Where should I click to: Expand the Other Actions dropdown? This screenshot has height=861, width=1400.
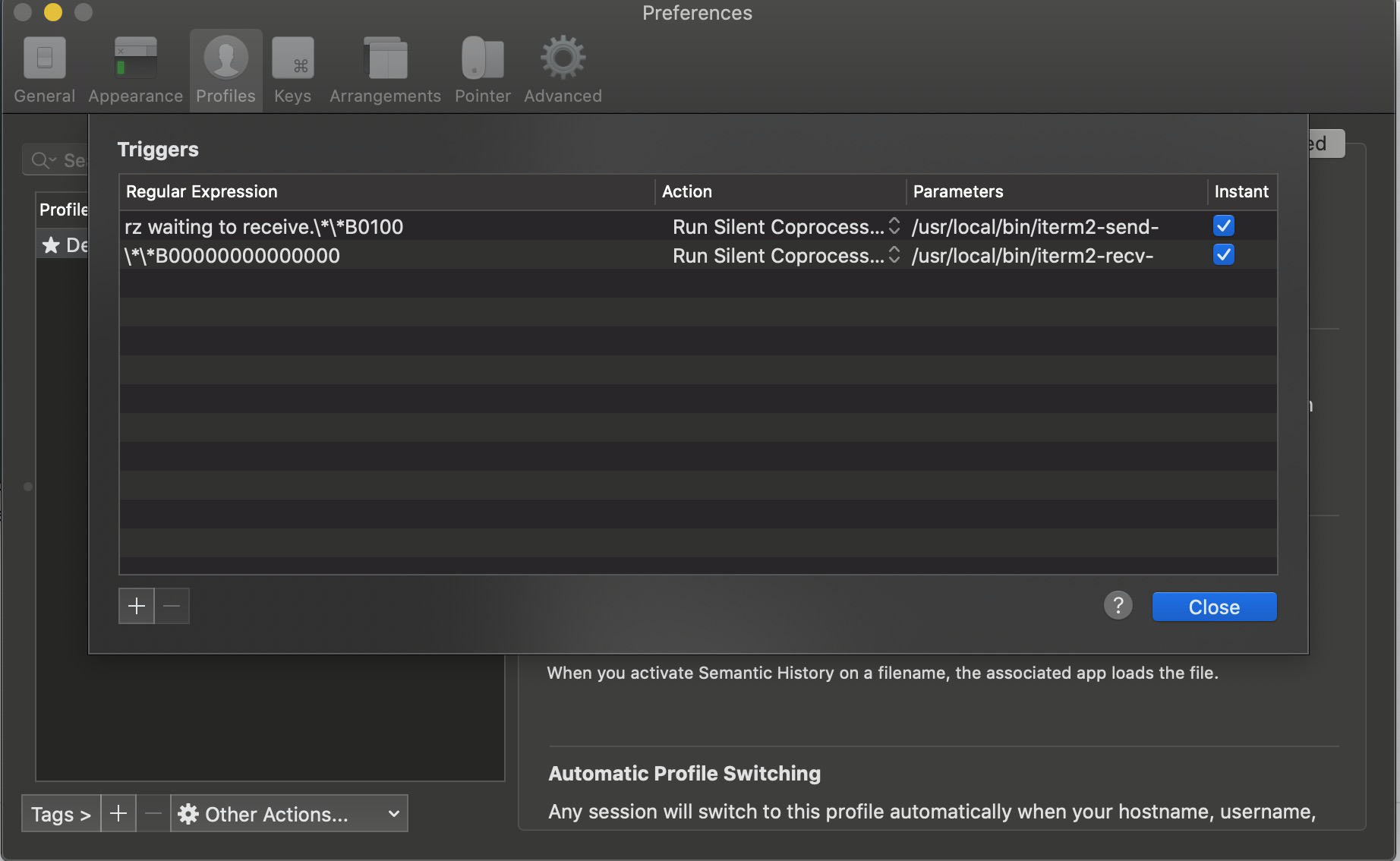coord(289,814)
